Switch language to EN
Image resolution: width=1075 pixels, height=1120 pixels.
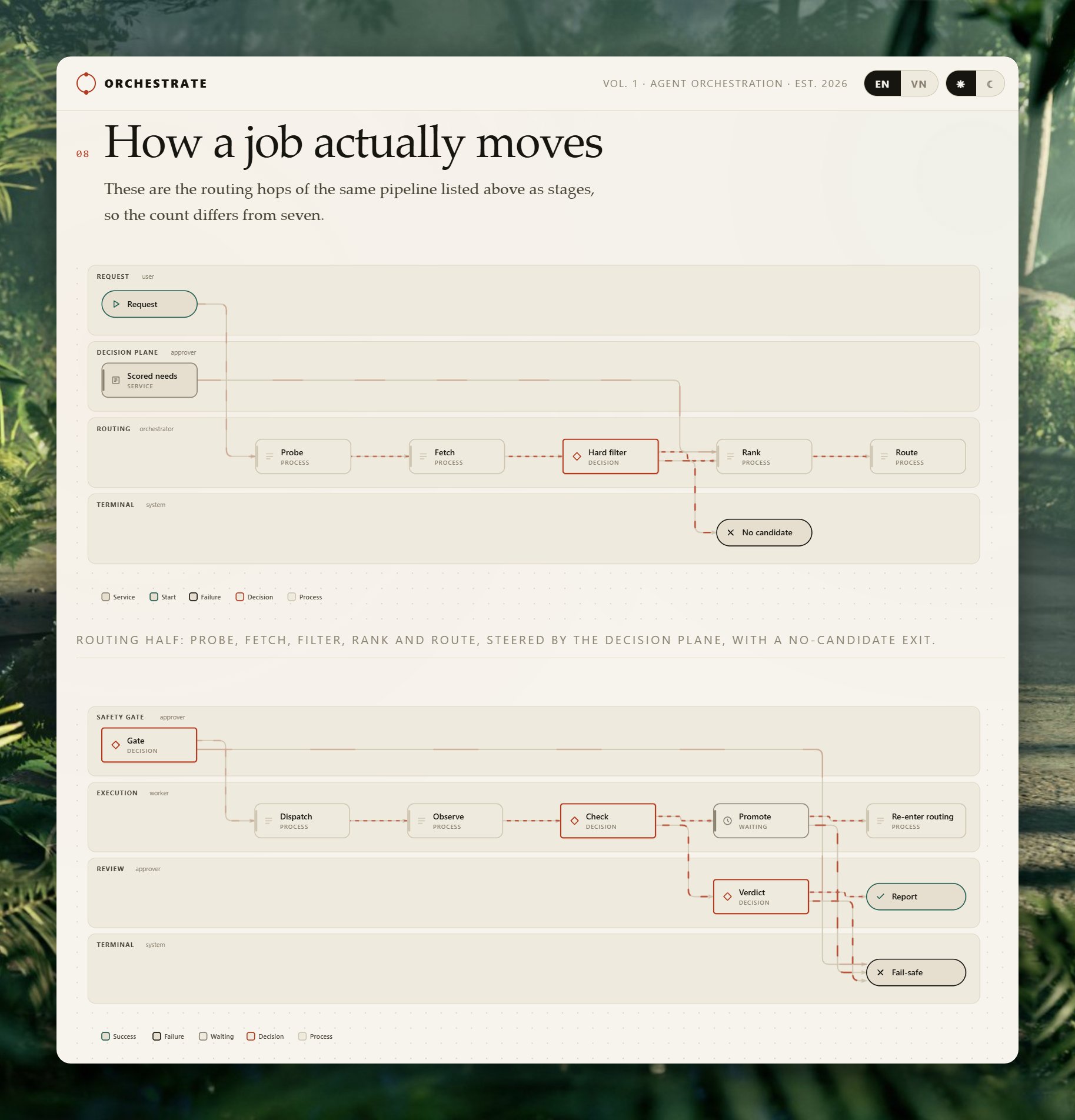coord(882,84)
